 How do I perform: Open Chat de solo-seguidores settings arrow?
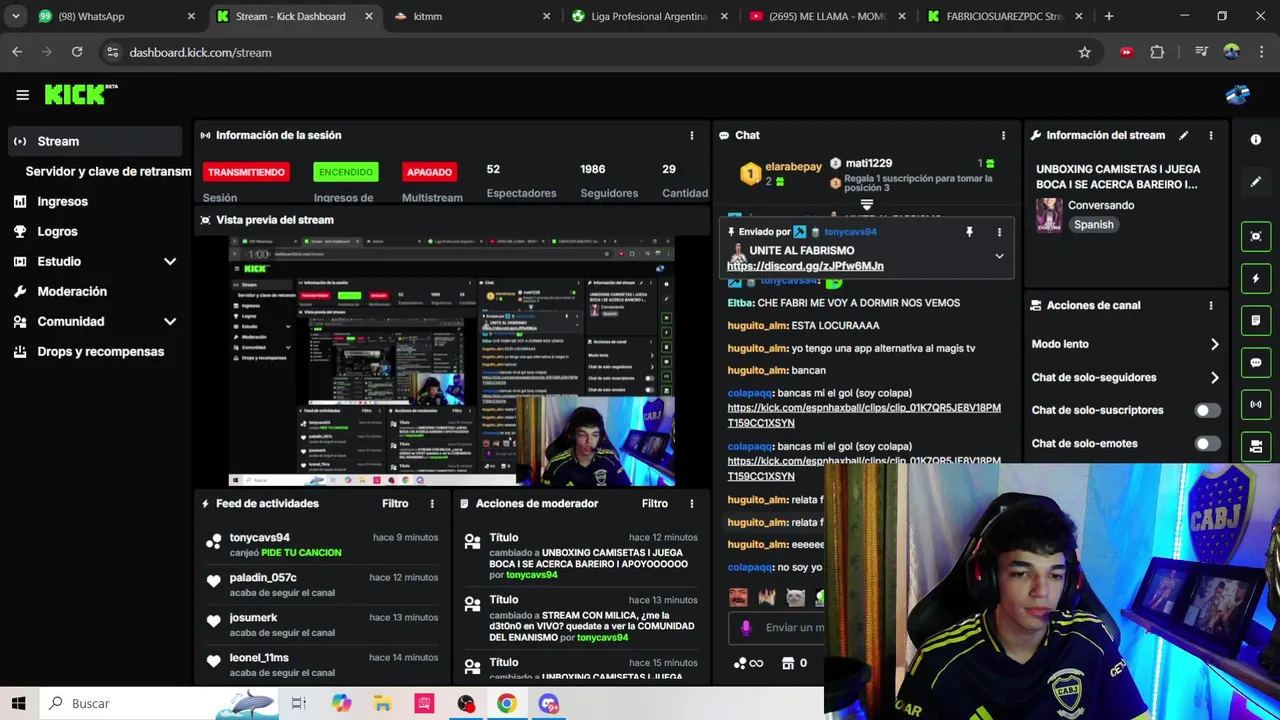pos(1214,378)
